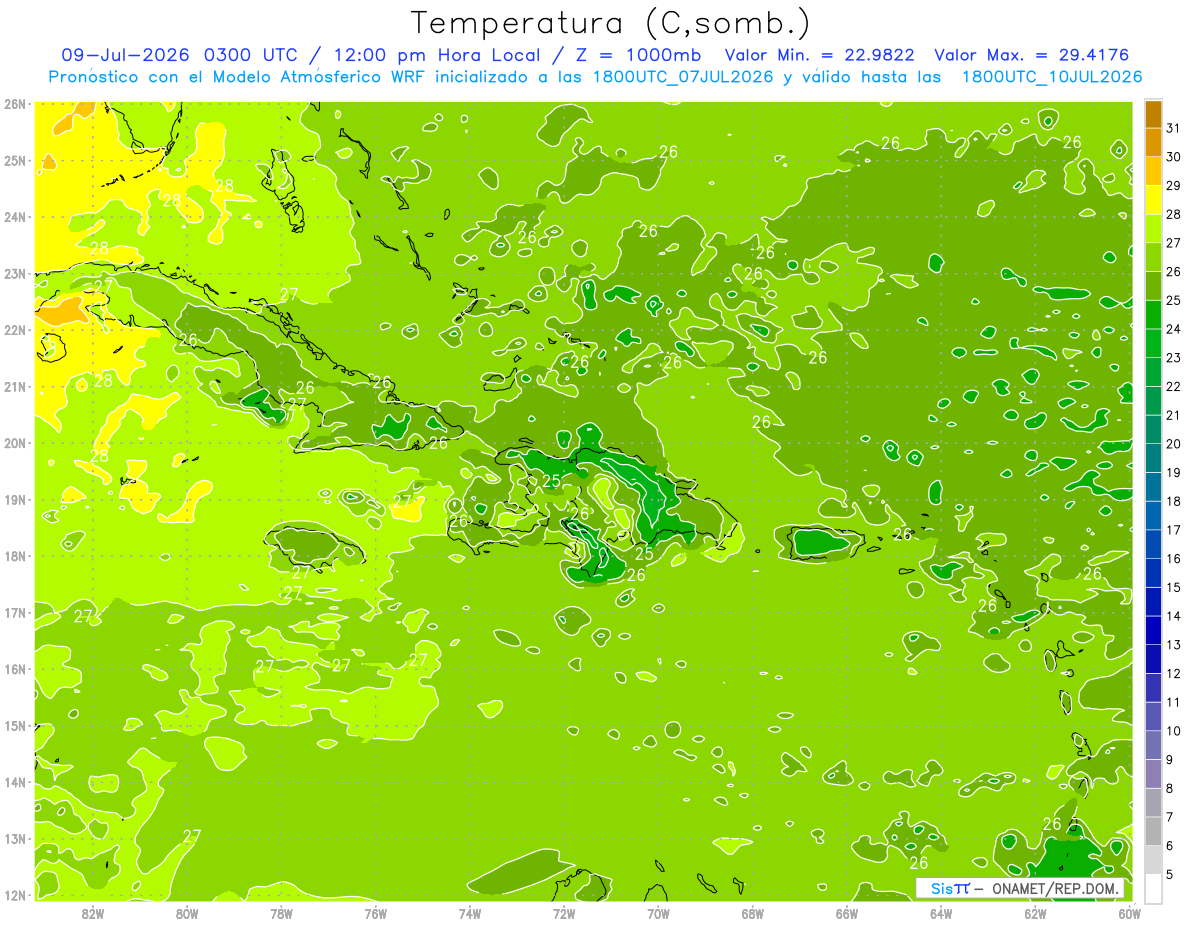
Task: Click the 80W longitude axis label
Action: [187, 914]
